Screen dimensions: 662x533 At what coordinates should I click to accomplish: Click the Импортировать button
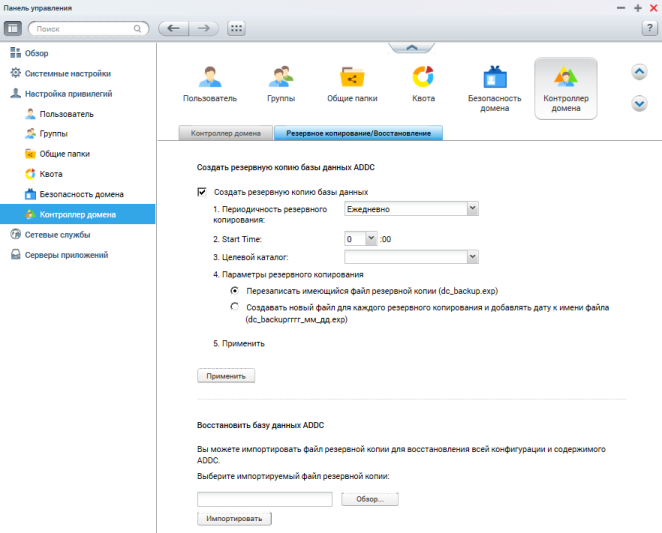click(x=234, y=519)
